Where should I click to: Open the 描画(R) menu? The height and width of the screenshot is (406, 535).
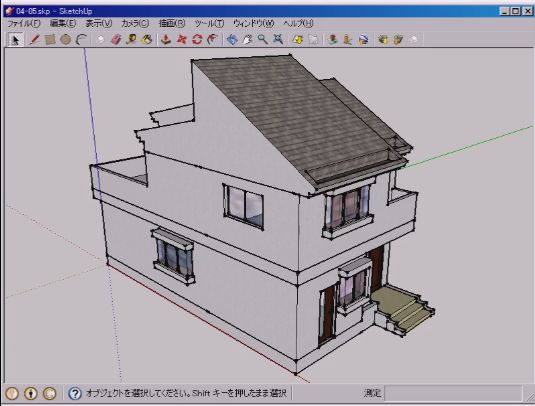172,24
